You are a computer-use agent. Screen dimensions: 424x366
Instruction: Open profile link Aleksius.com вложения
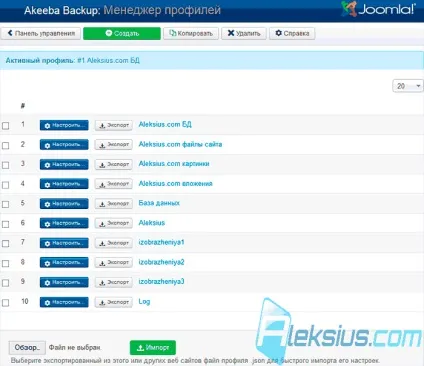tap(175, 183)
